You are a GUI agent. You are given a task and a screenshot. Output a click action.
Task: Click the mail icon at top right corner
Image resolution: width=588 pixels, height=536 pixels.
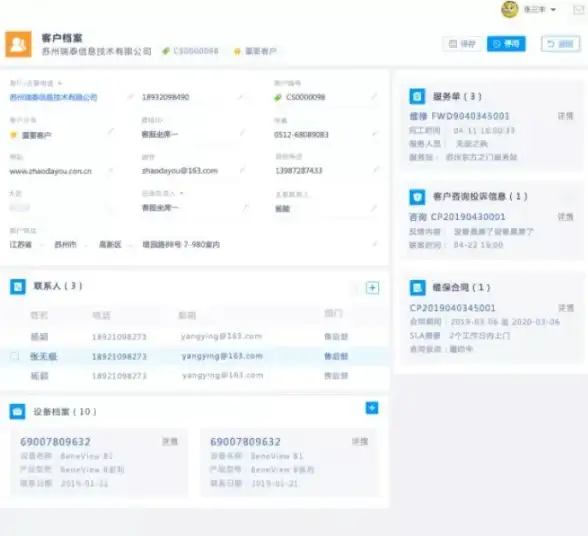(x=579, y=10)
